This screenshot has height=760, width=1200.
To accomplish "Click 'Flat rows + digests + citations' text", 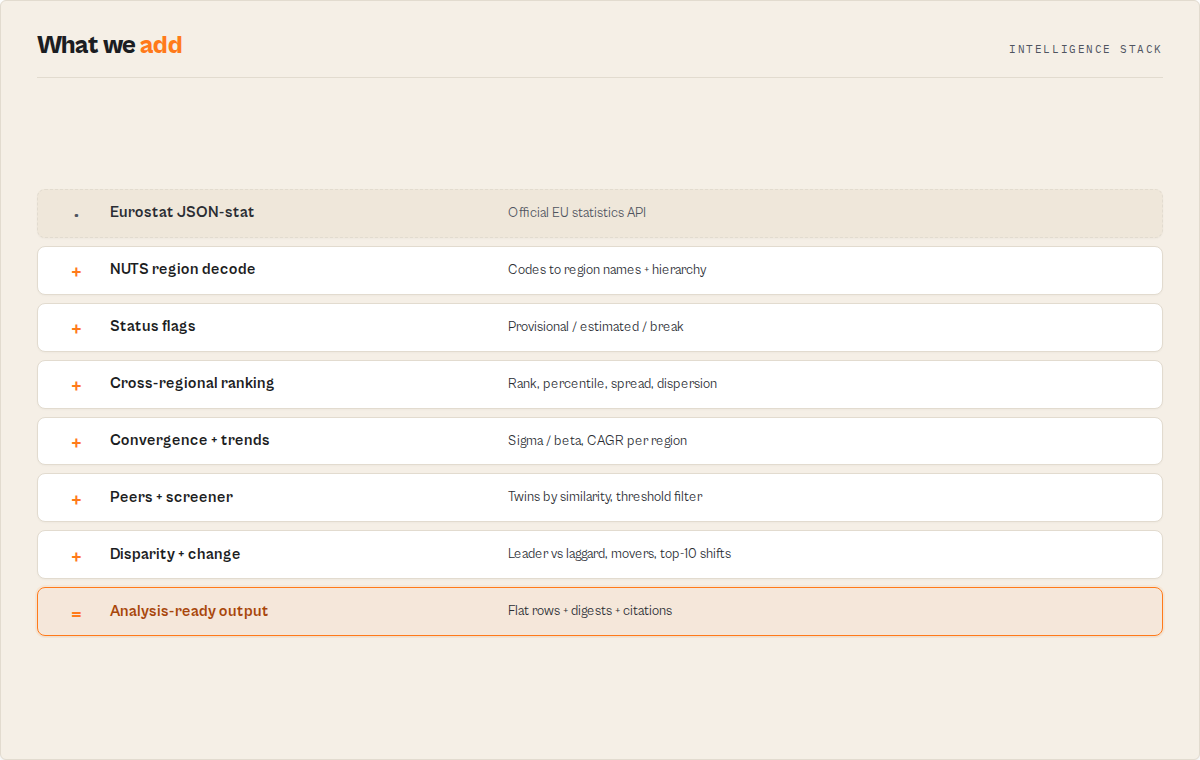I will pyautogui.click(x=590, y=610).
